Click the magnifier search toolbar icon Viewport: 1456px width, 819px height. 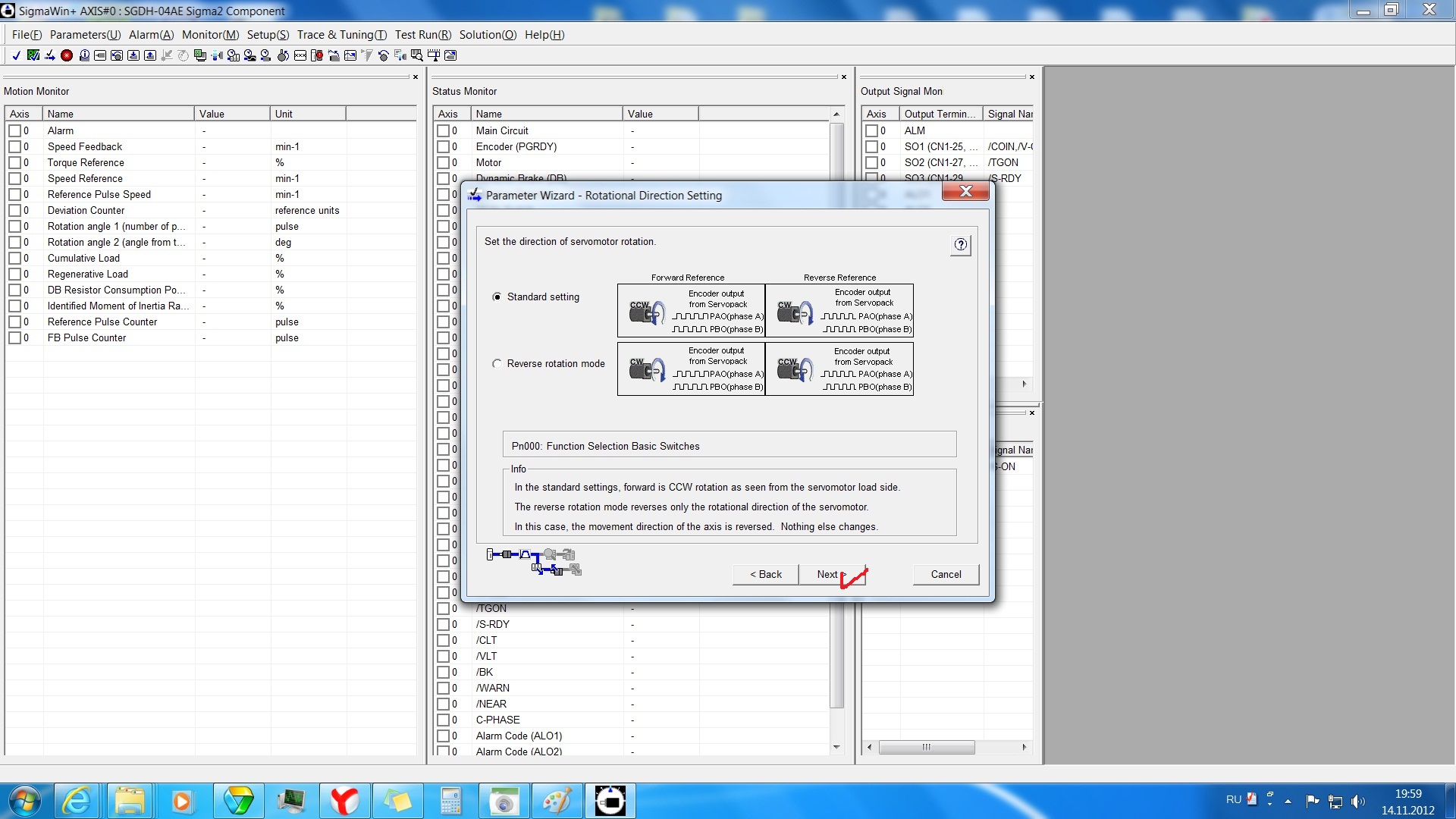click(x=416, y=55)
